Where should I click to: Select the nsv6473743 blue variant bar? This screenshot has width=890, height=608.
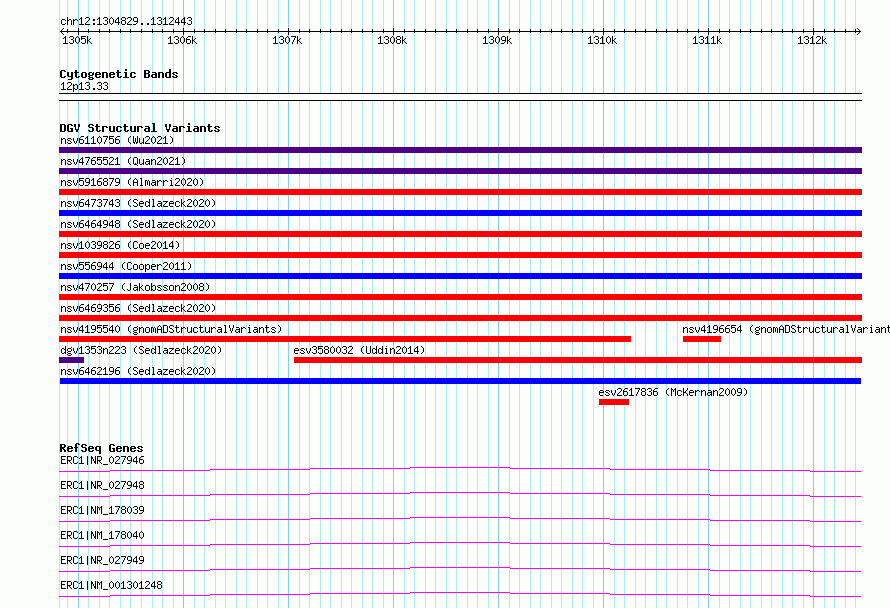[x=460, y=213]
